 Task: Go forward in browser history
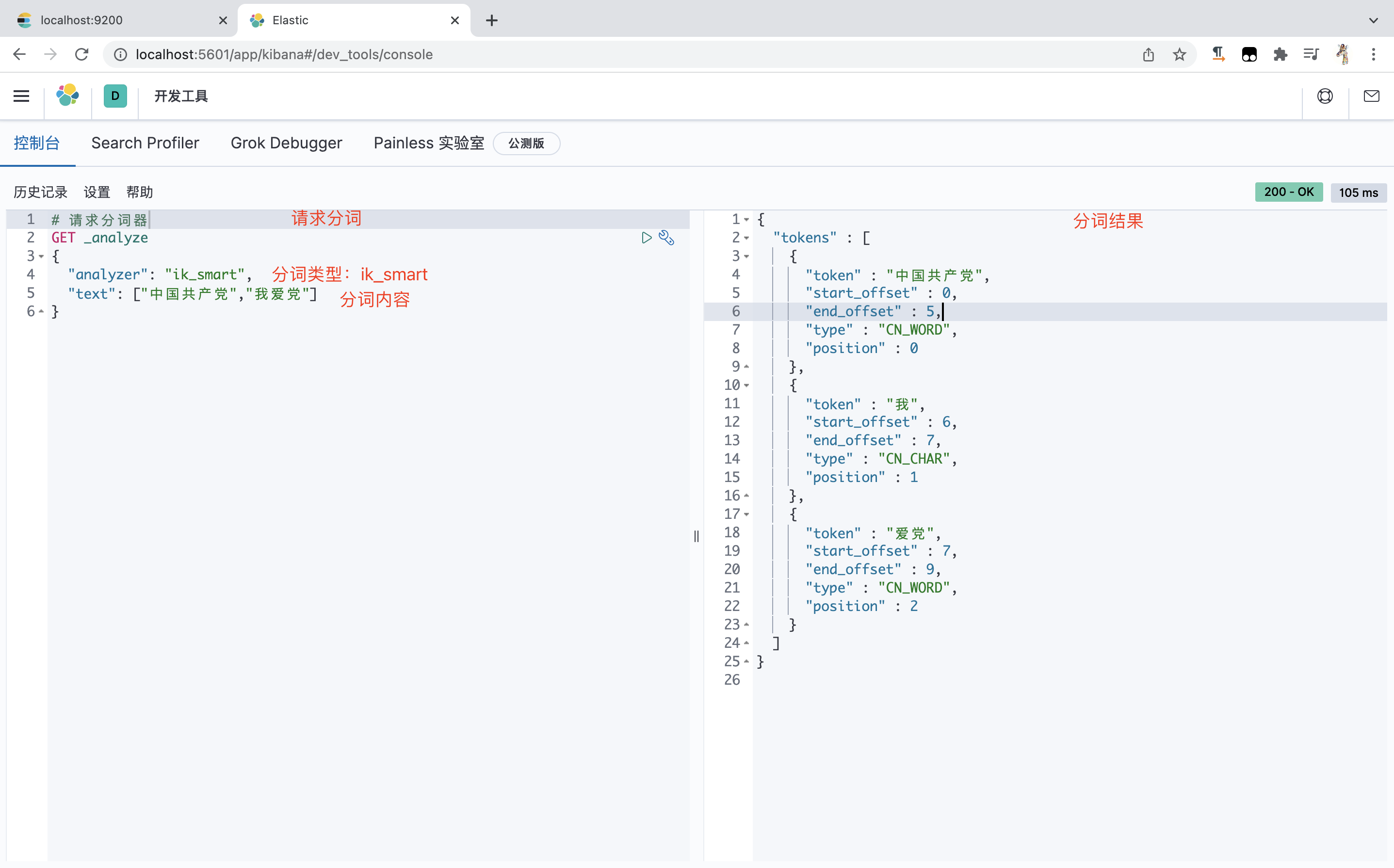point(50,54)
